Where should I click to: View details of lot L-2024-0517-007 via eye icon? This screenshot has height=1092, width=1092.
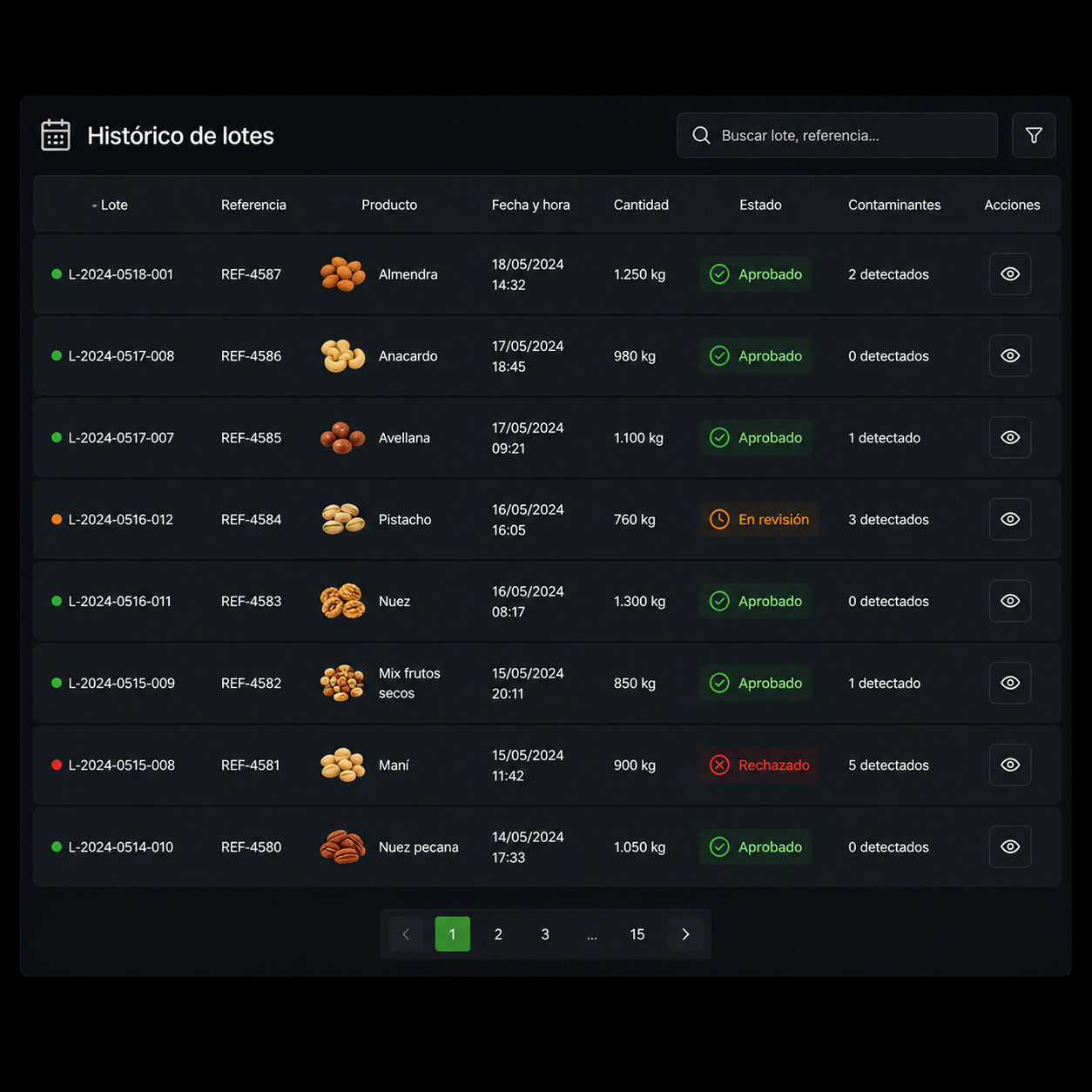point(1010,438)
